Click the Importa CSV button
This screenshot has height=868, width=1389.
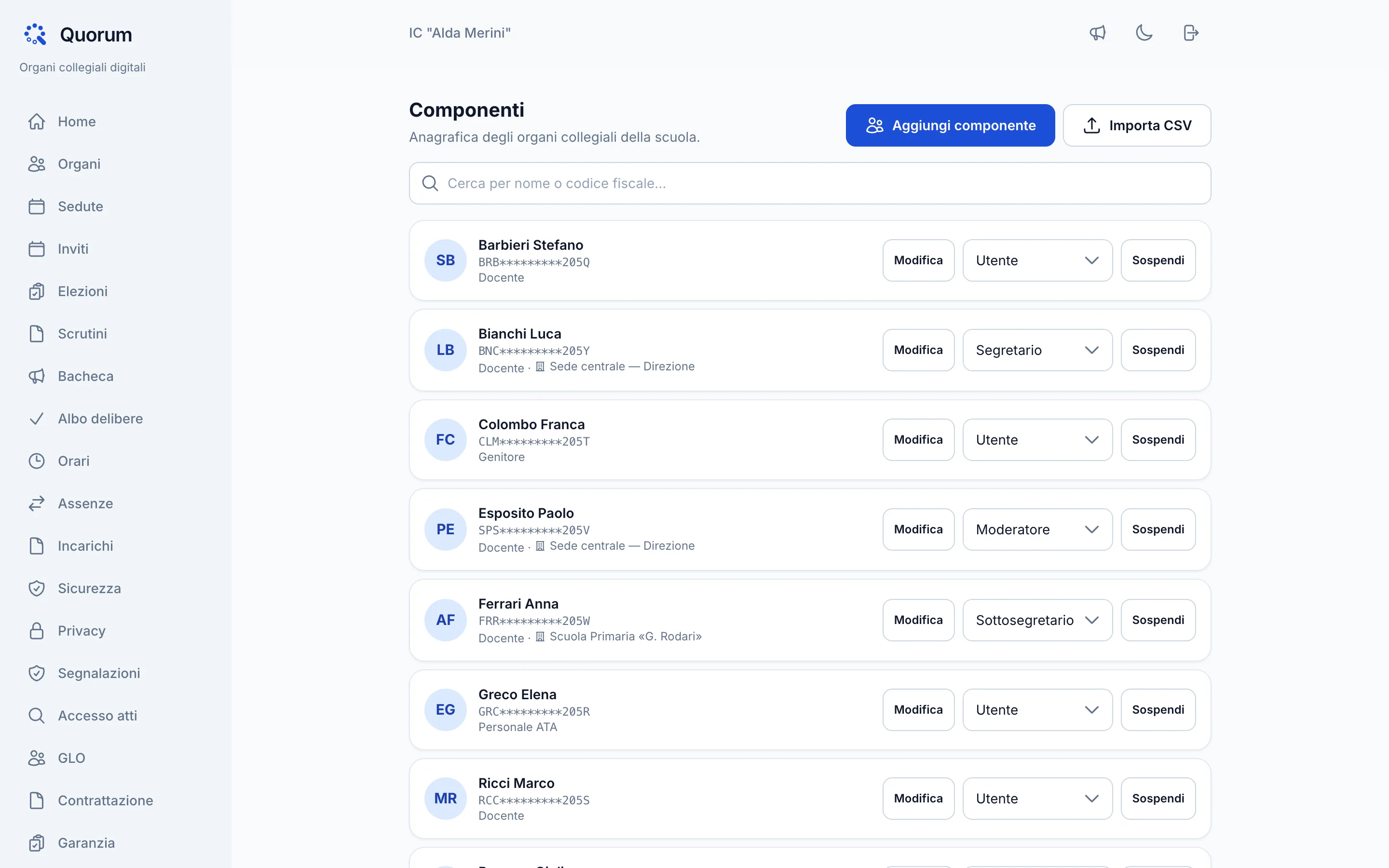tap(1136, 125)
